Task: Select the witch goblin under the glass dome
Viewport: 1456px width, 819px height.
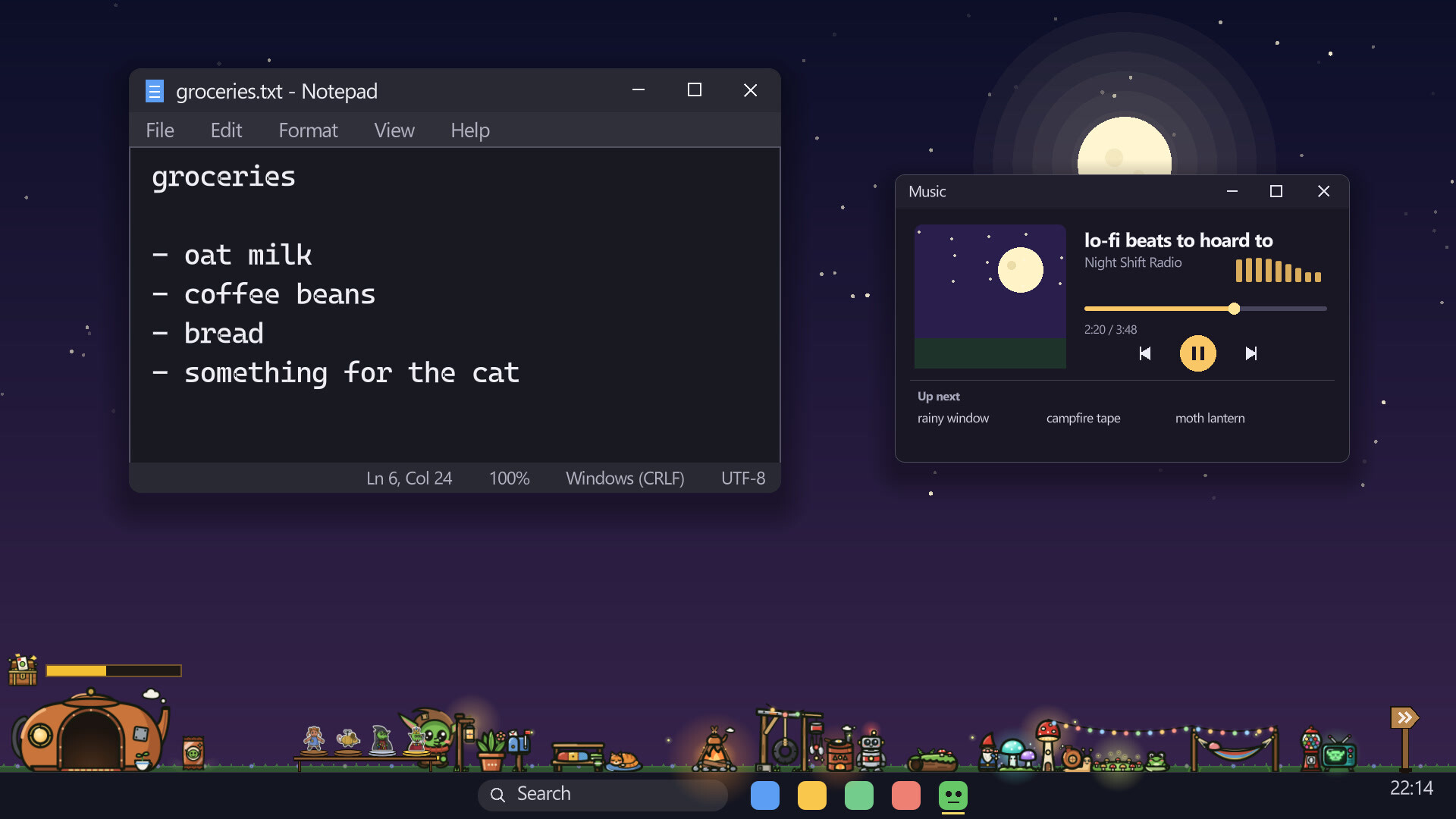Action: click(x=381, y=740)
